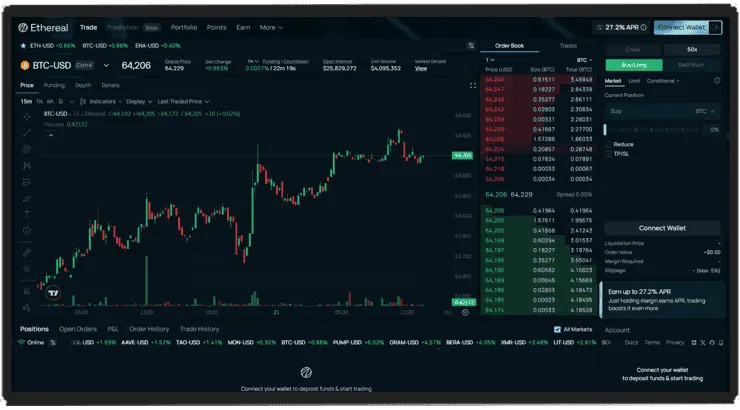Open the Portfolio nav item
This screenshot has height=410, width=740.
pyautogui.click(x=184, y=27)
